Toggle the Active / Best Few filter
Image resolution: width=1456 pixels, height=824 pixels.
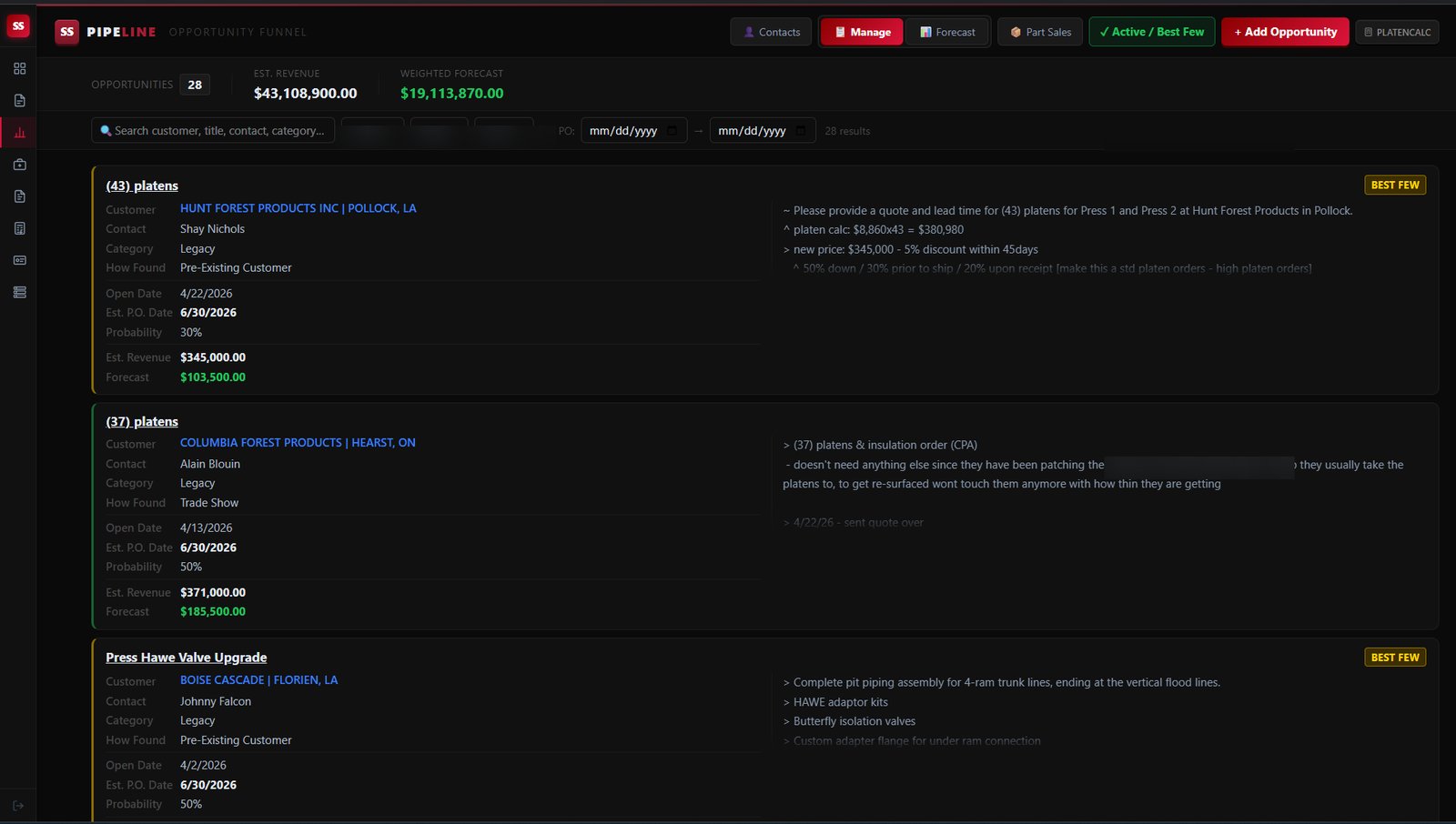coord(1151,32)
